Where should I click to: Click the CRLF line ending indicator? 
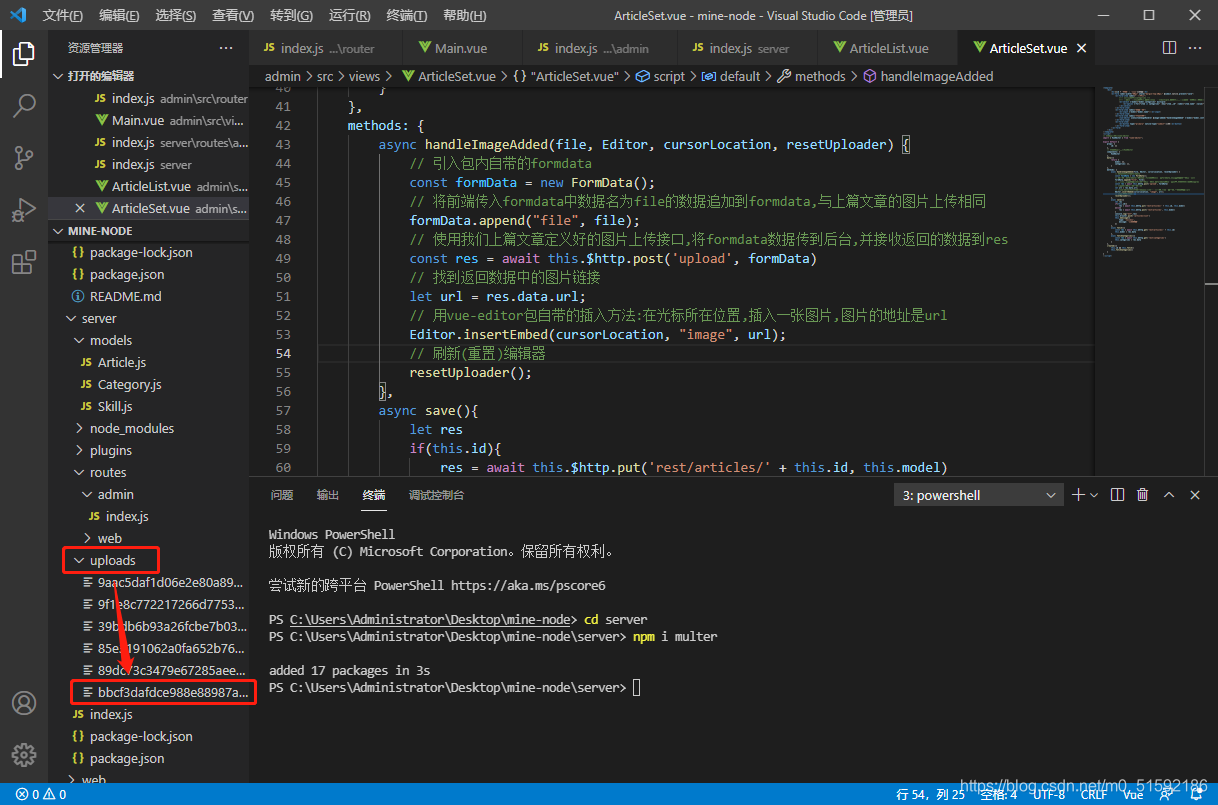[x=1093, y=795]
